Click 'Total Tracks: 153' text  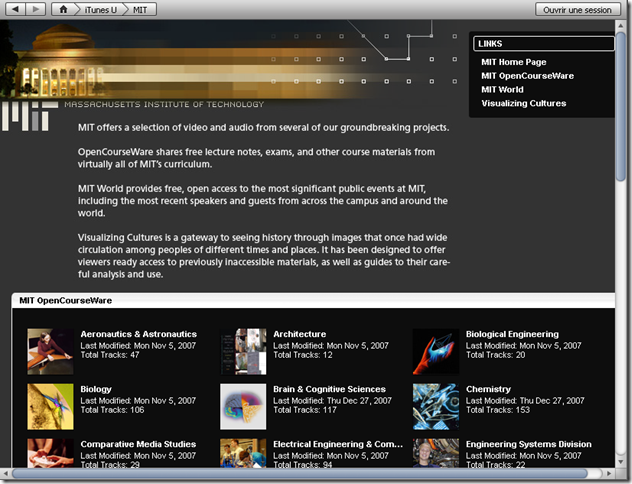click(498, 410)
